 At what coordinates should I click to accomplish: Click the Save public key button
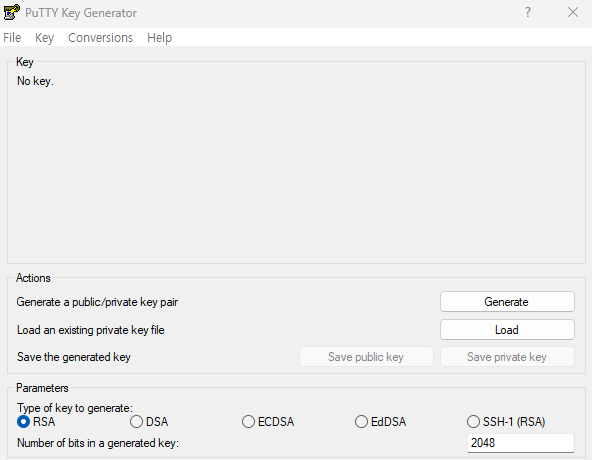point(366,357)
